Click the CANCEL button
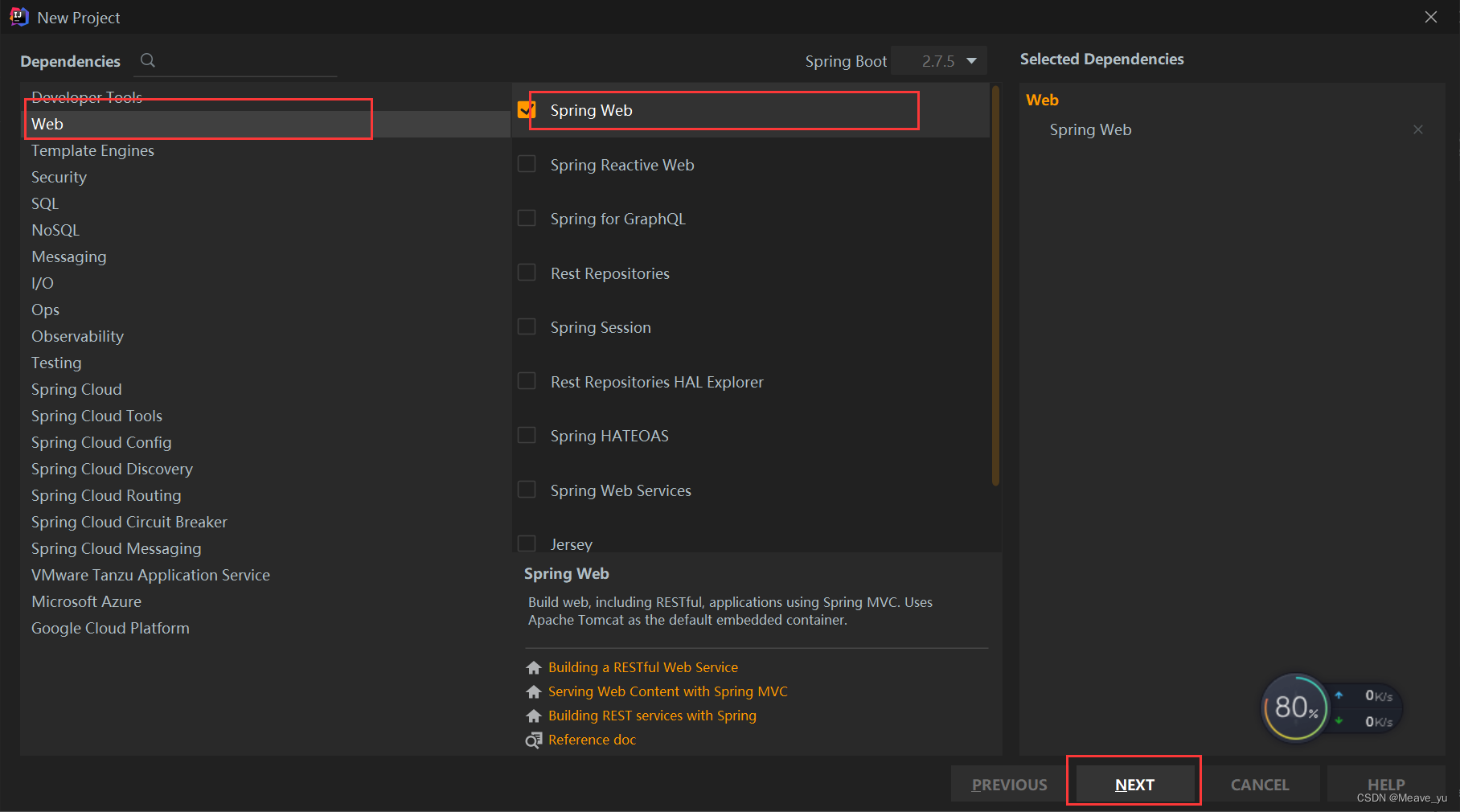The height and width of the screenshot is (812, 1460). pyautogui.click(x=1260, y=784)
